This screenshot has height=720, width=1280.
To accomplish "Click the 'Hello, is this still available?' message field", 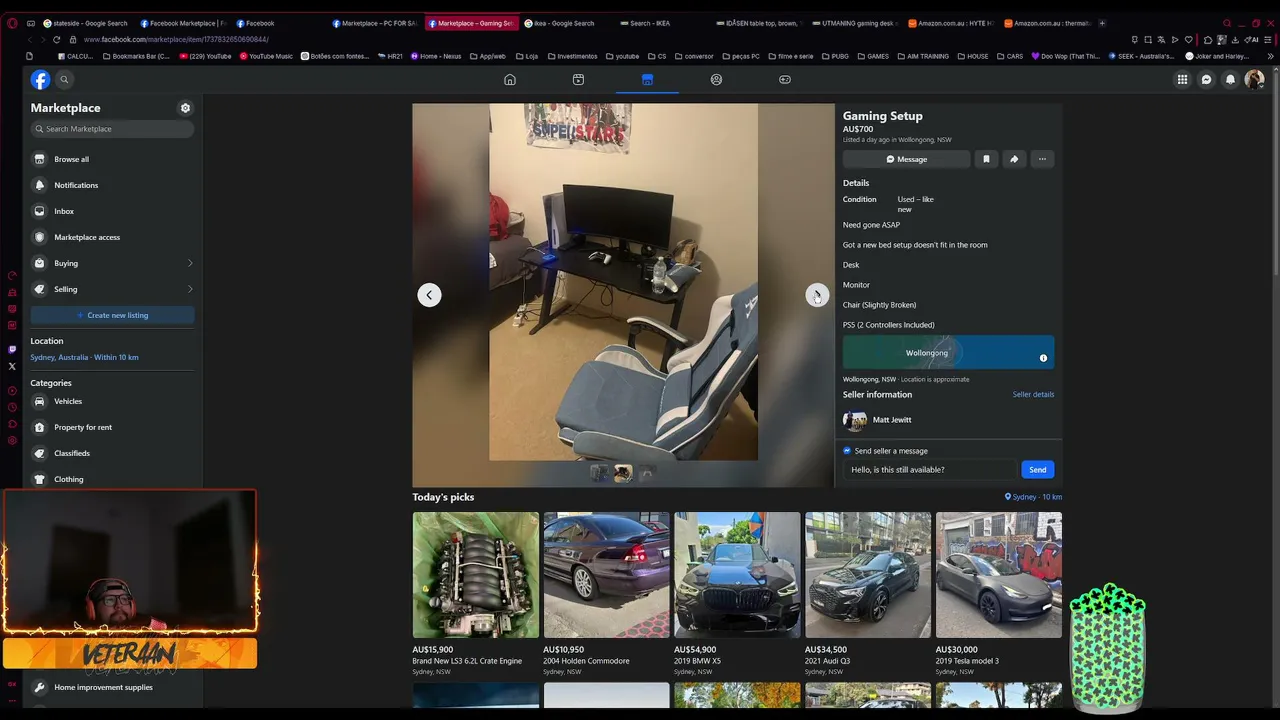I will tap(931, 470).
